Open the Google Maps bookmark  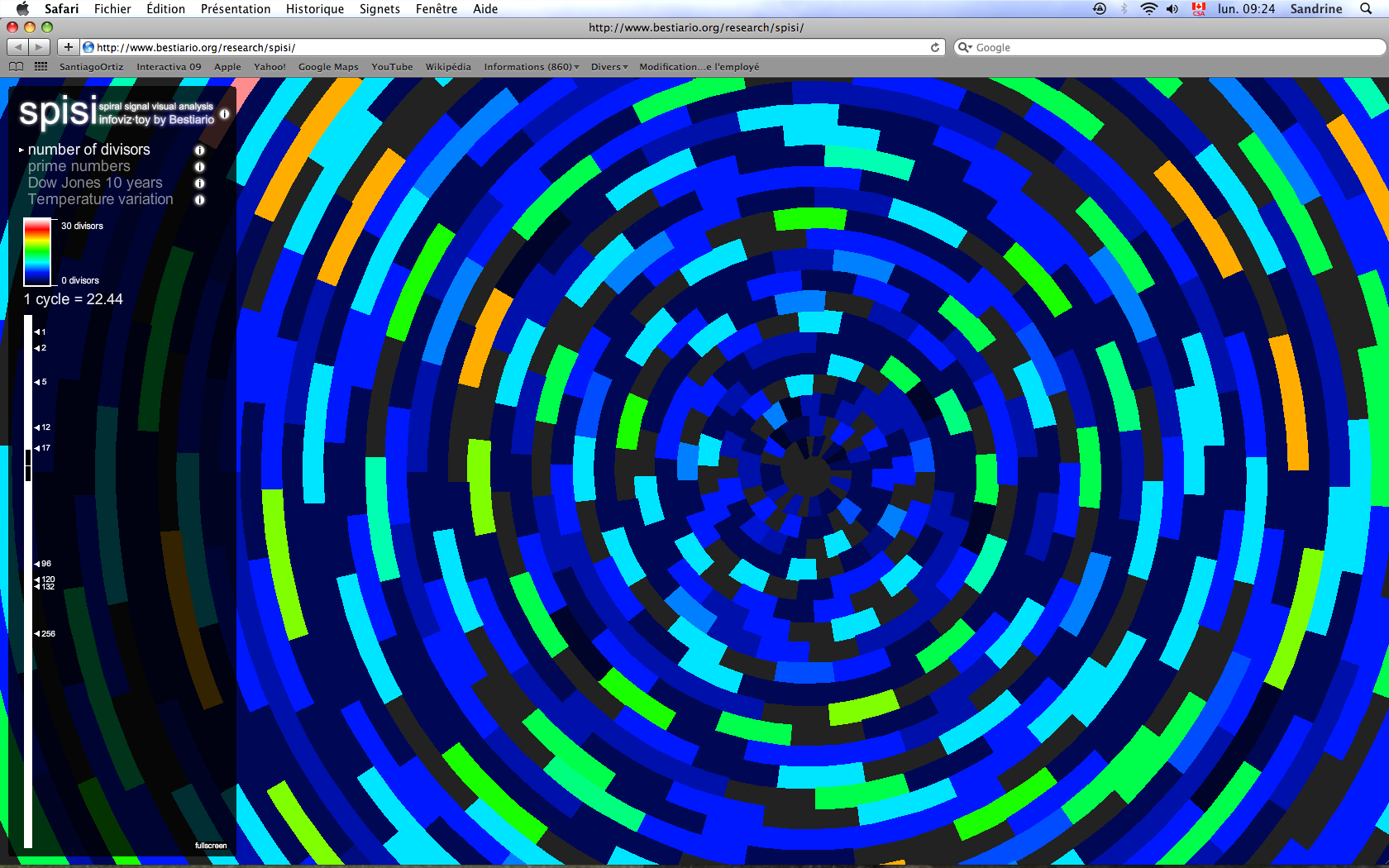328,67
